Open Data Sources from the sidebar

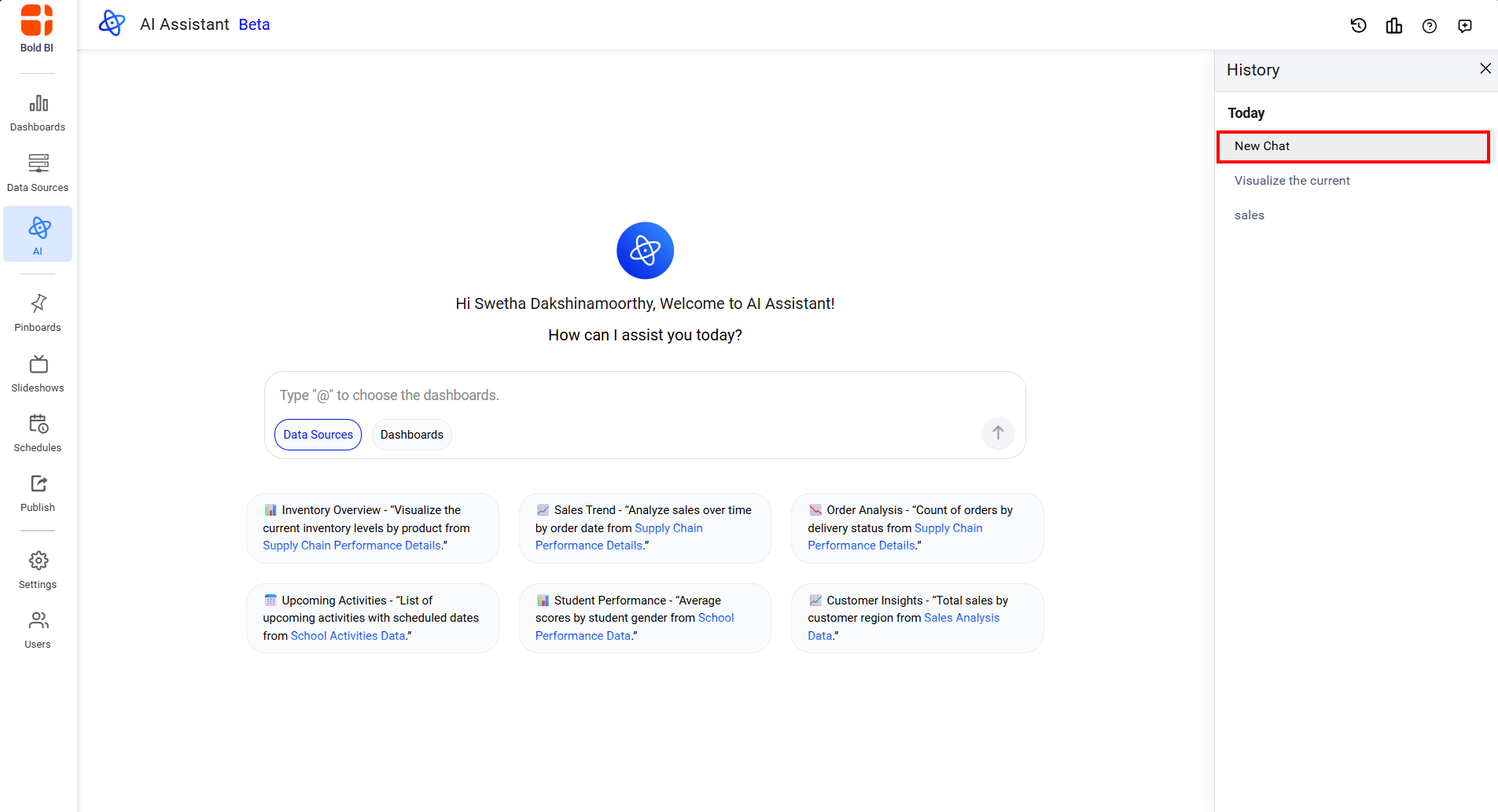(38, 173)
